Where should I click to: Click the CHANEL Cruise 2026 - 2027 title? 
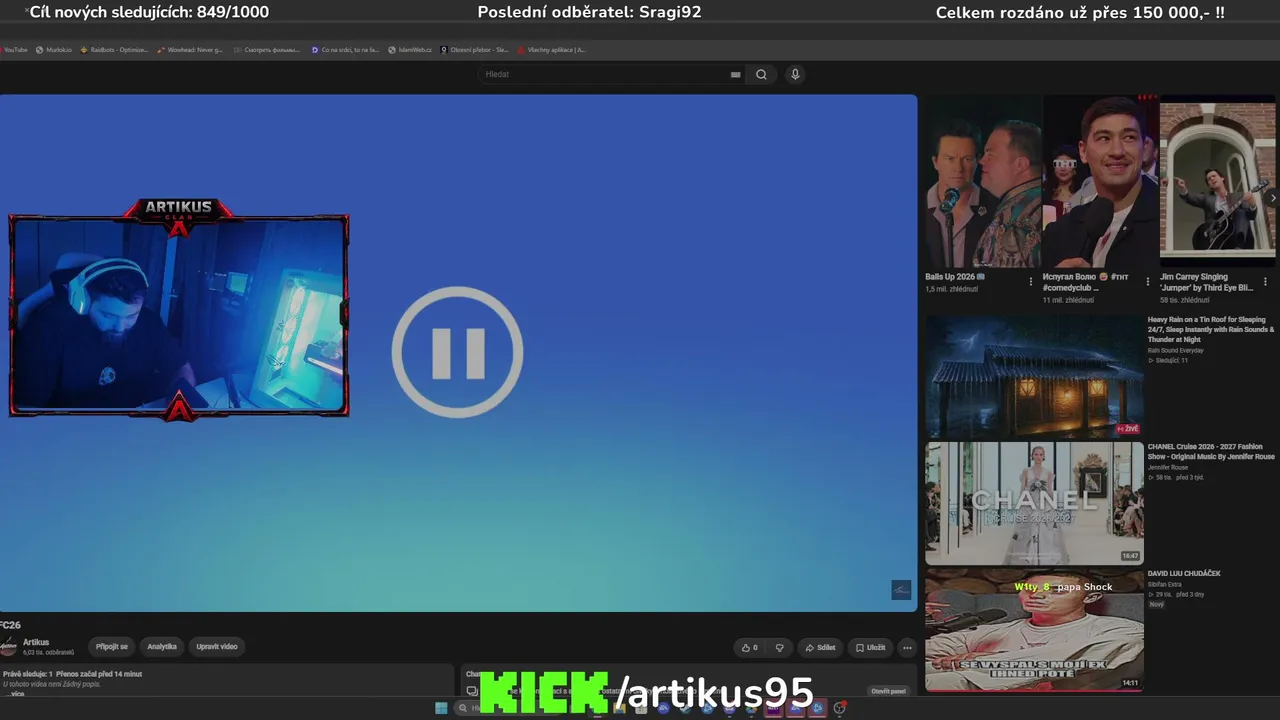pyautogui.click(x=1211, y=452)
